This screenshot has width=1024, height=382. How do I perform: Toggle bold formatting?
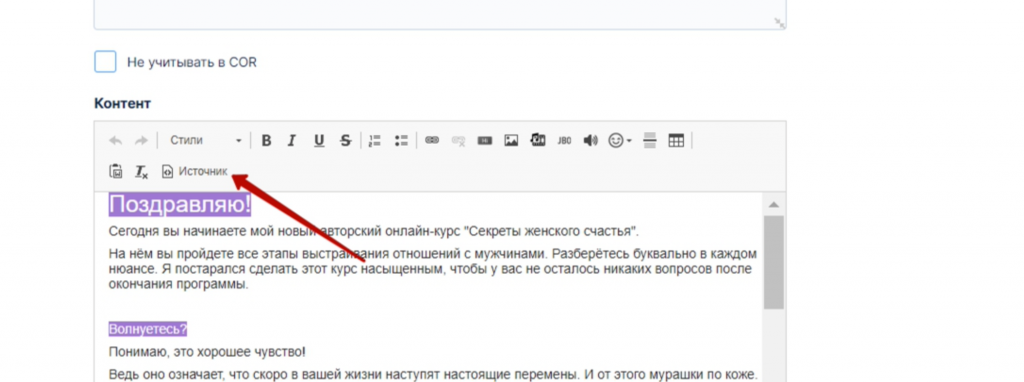[266, 140]
